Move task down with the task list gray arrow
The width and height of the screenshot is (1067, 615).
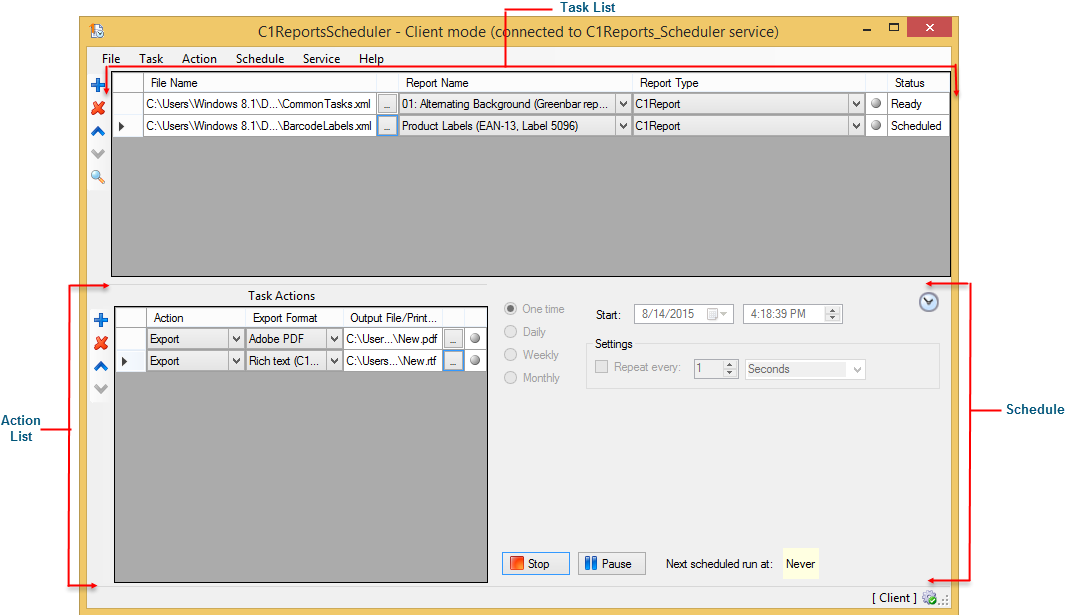pyautogui.click(x=98, y=154)
